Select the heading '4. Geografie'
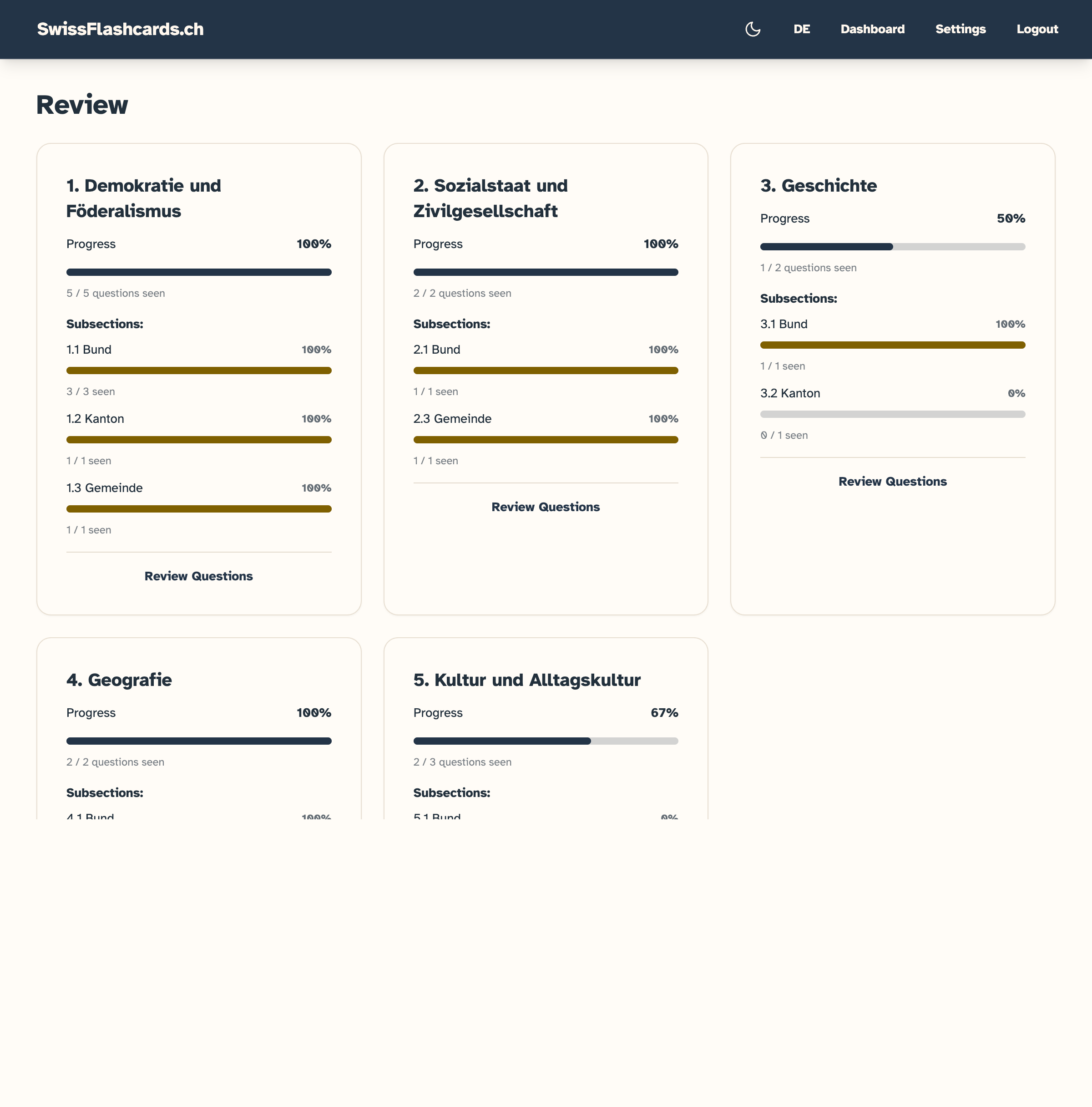The width and height of the screenshot is (1092, 1107). pyautogui.click(x=119, y=680)
